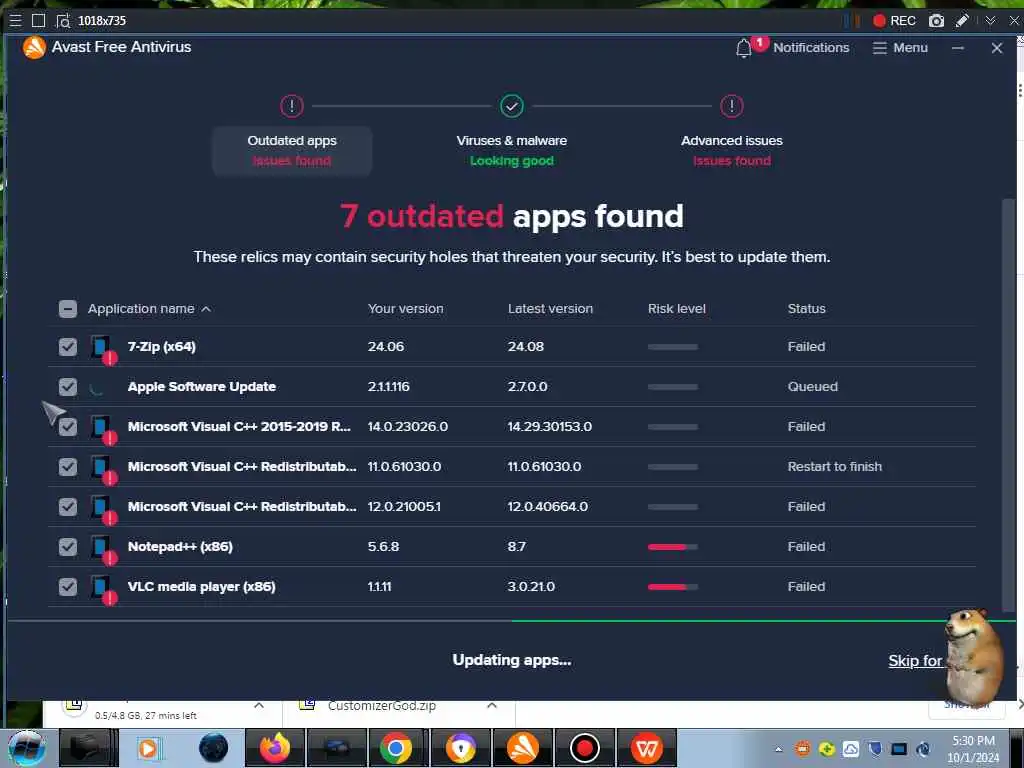Click the recorder pencil draw icon
Viewport: 1024px width, 768px height.
click(962, 21)
